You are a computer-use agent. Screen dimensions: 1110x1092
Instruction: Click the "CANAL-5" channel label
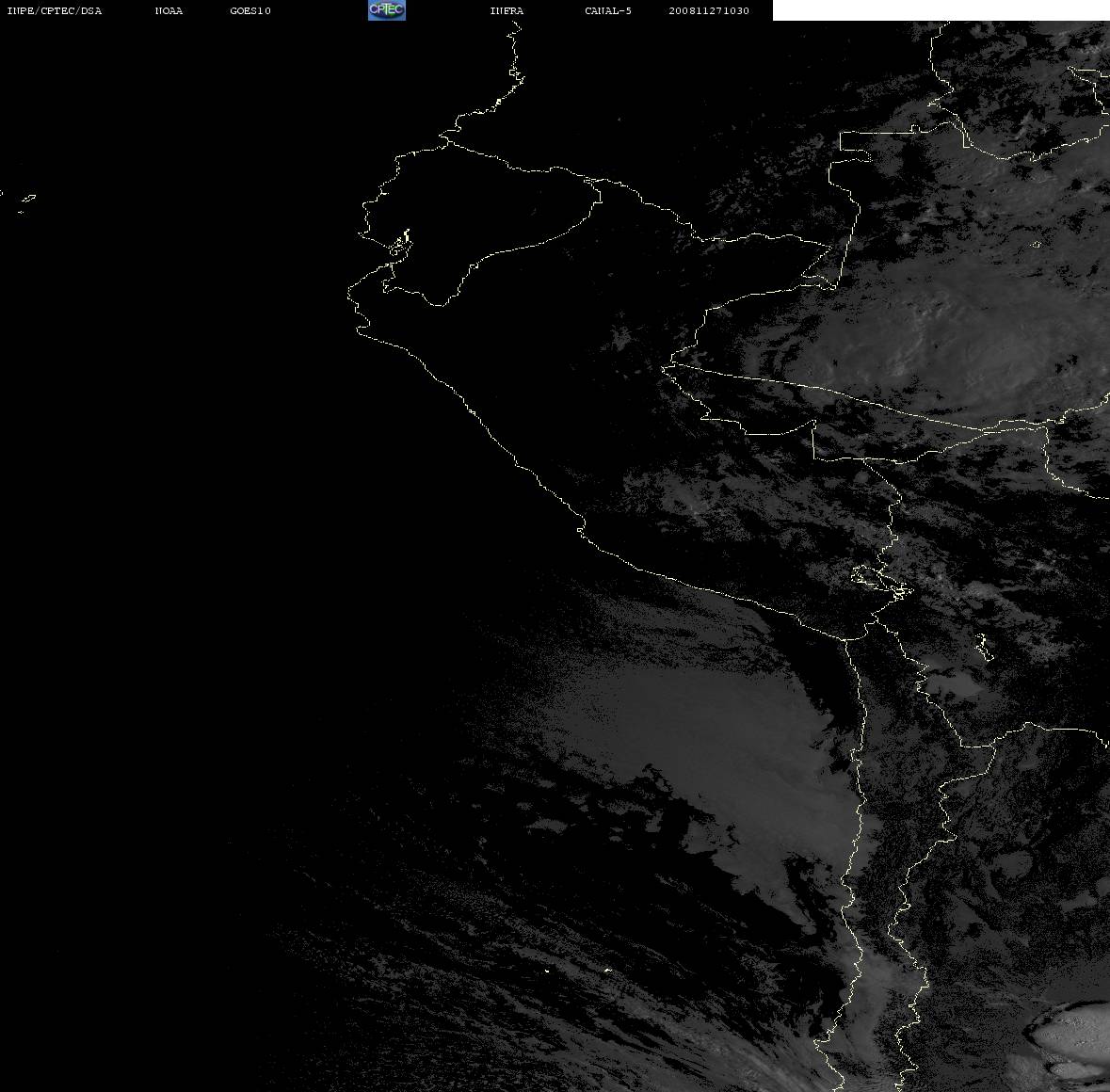point(608,10)
